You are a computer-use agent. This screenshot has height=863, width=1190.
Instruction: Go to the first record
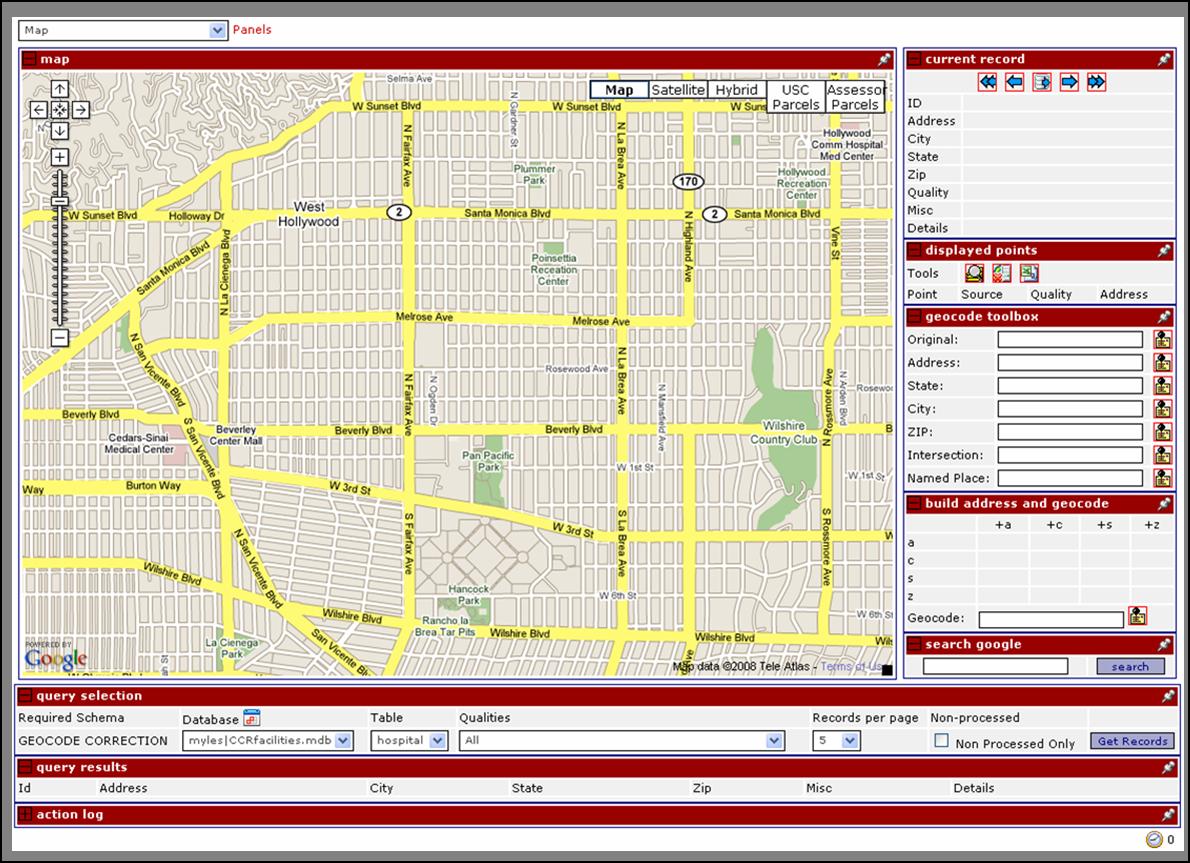coord(987,82)
